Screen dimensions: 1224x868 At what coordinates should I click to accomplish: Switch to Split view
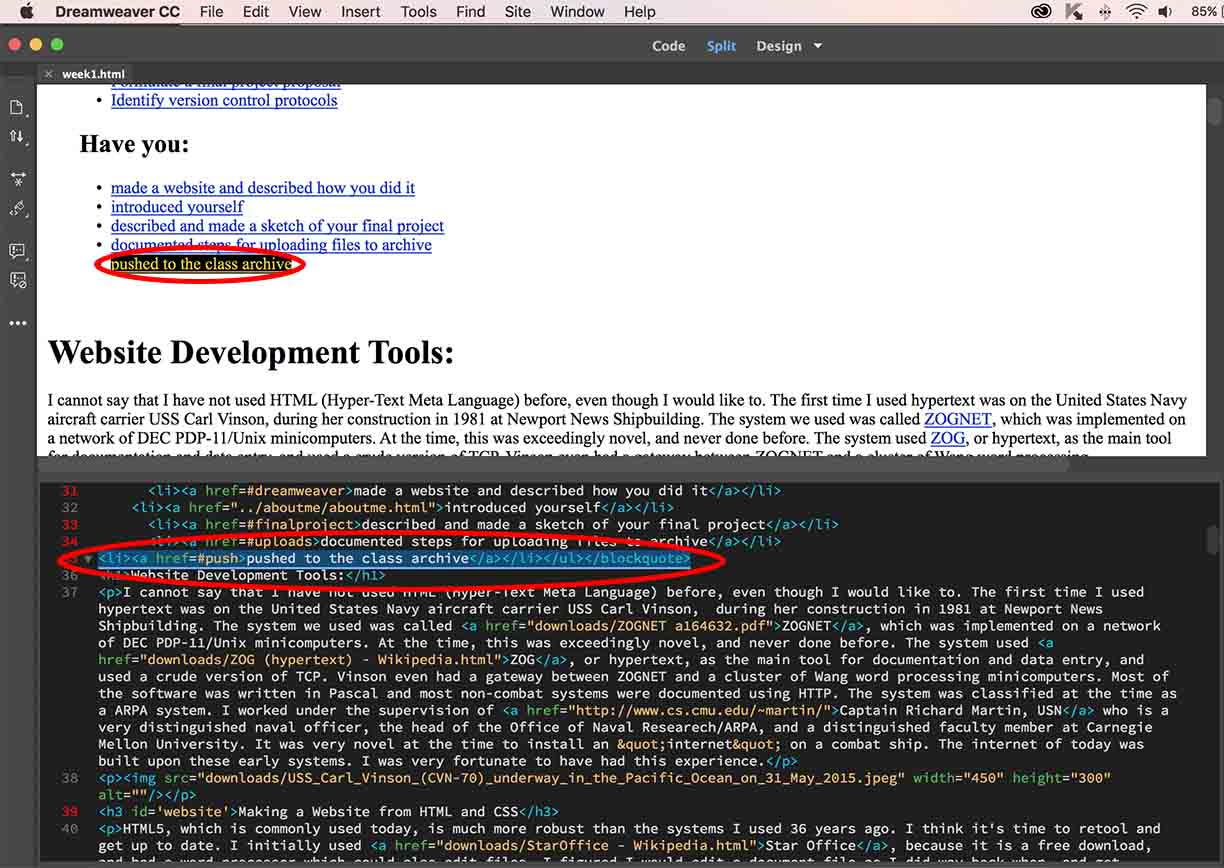[721, 46]
